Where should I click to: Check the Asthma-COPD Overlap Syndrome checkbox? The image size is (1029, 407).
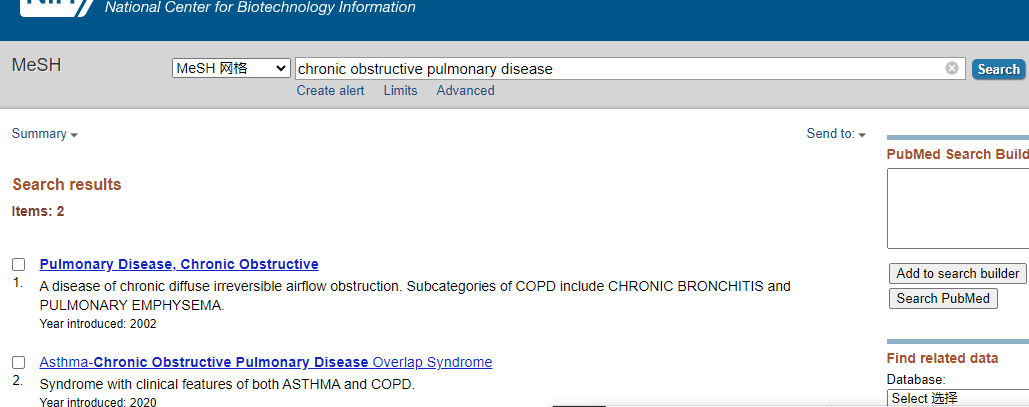point(19,362)
